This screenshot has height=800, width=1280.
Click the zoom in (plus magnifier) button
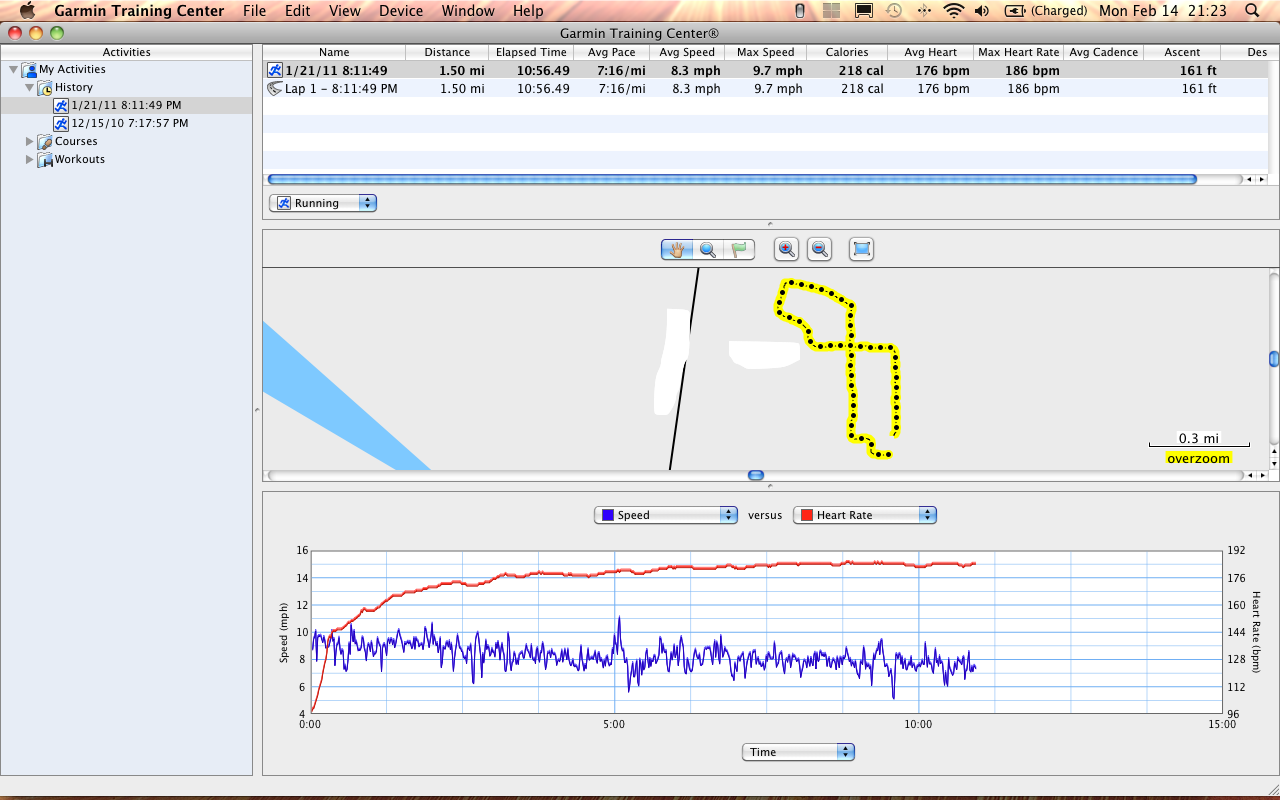pos(787,250)
